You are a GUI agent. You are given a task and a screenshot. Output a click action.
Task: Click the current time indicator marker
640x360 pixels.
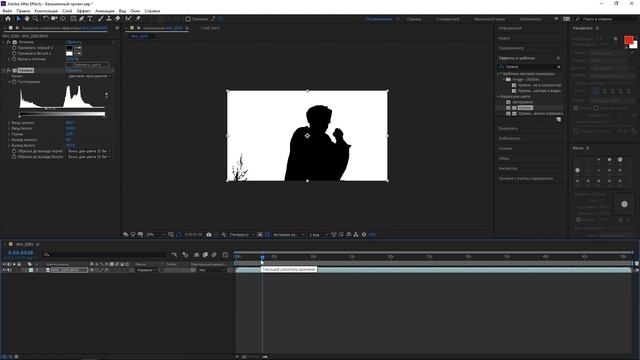tap(262, 257)
